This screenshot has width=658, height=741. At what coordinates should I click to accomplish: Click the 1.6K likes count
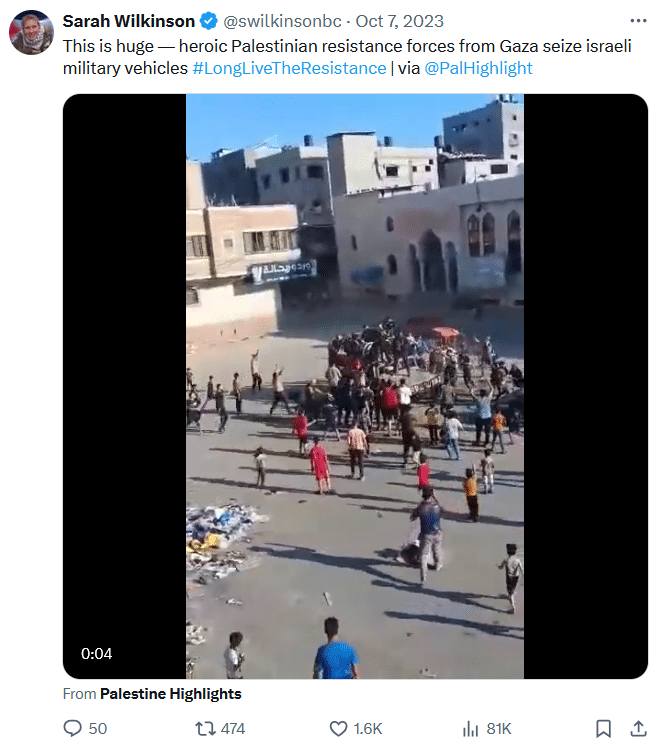pyautogui.click(x=368, y=728)
